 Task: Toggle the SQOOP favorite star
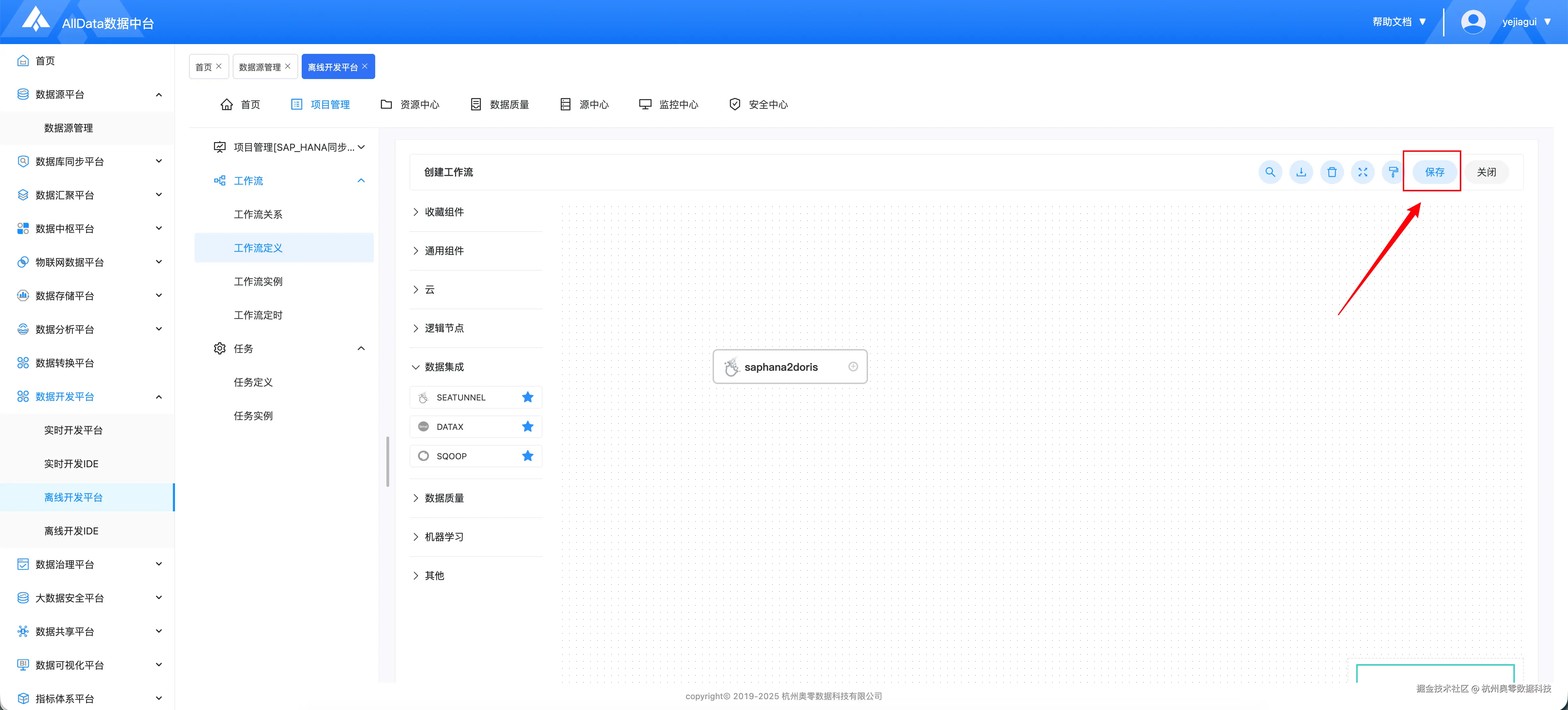click(528, 456)
